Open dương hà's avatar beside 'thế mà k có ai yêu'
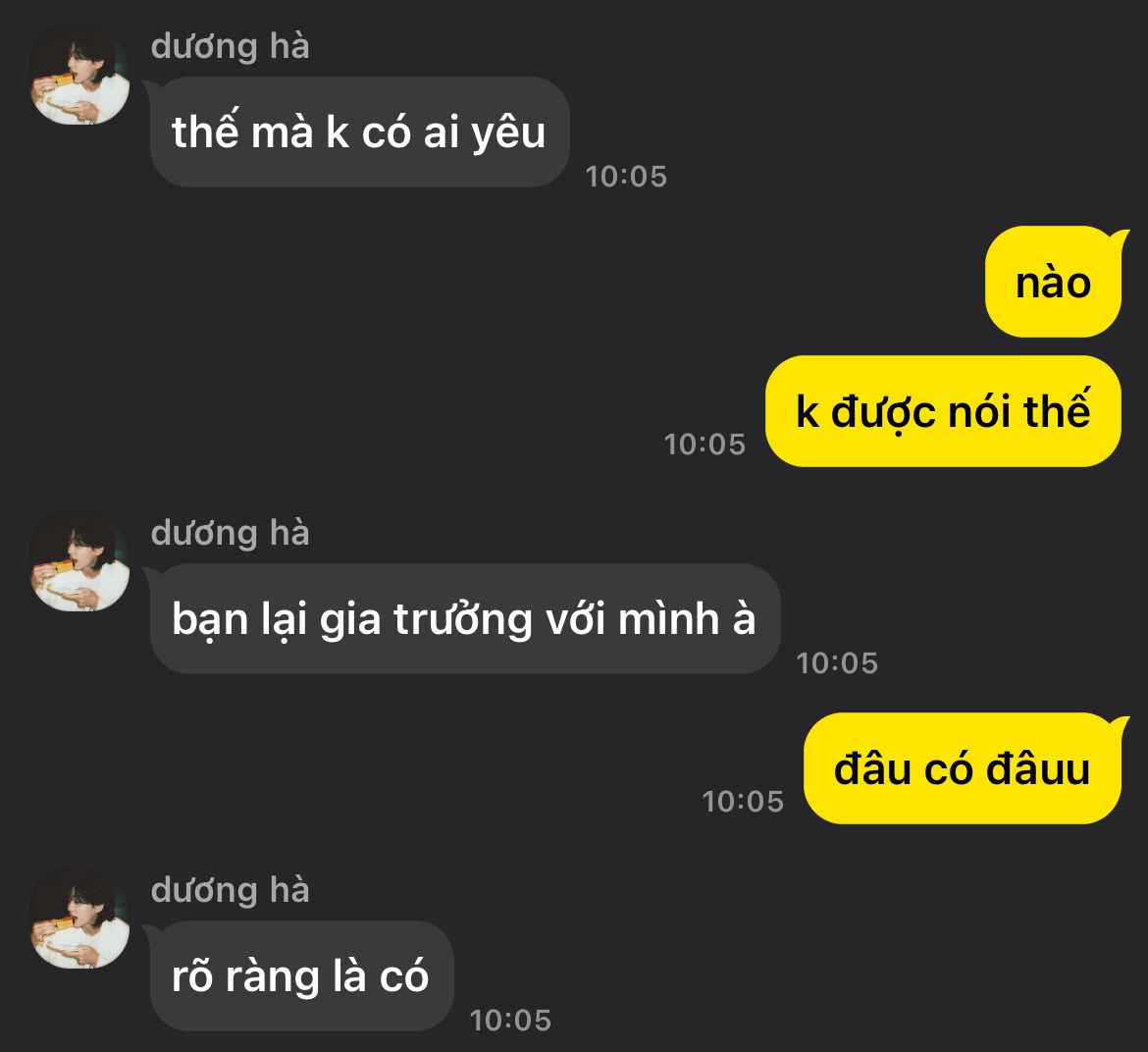Screen dimensions: 1148x1052 [79, 75]
